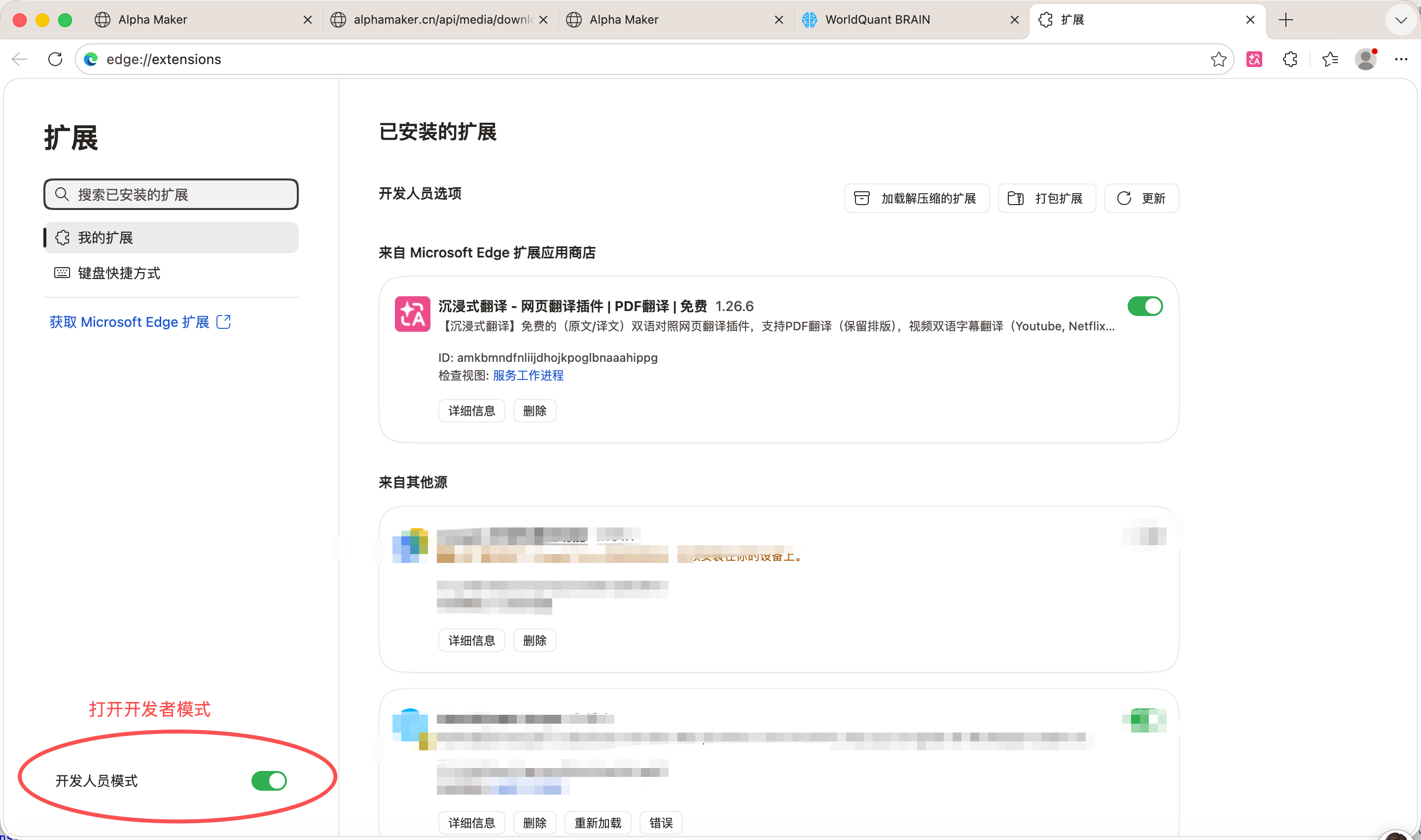Click 重新加载 for the bottom extension
Viewport: 1421px width, 840px height.
(x=598, y=822)
